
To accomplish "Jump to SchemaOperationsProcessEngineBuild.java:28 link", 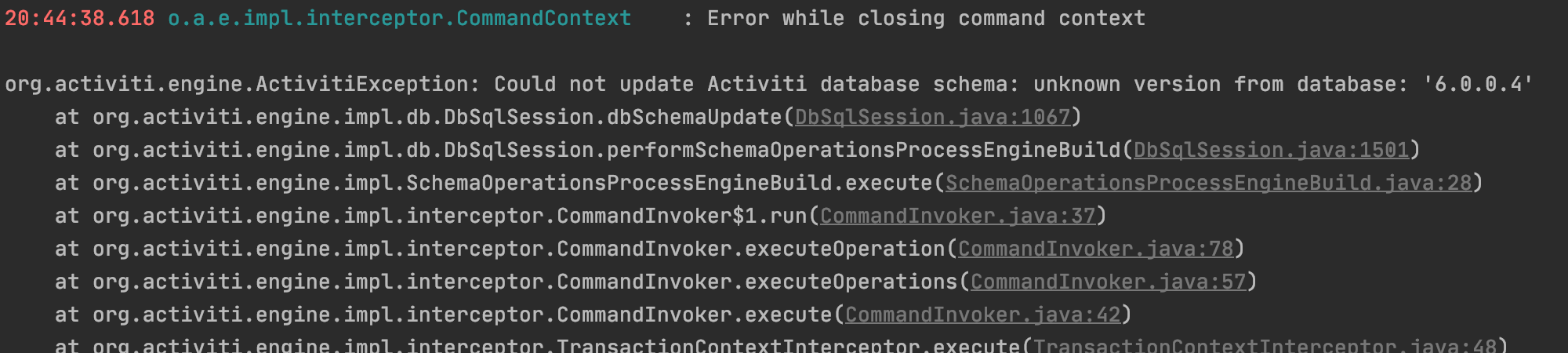I will pos(1208,183).
